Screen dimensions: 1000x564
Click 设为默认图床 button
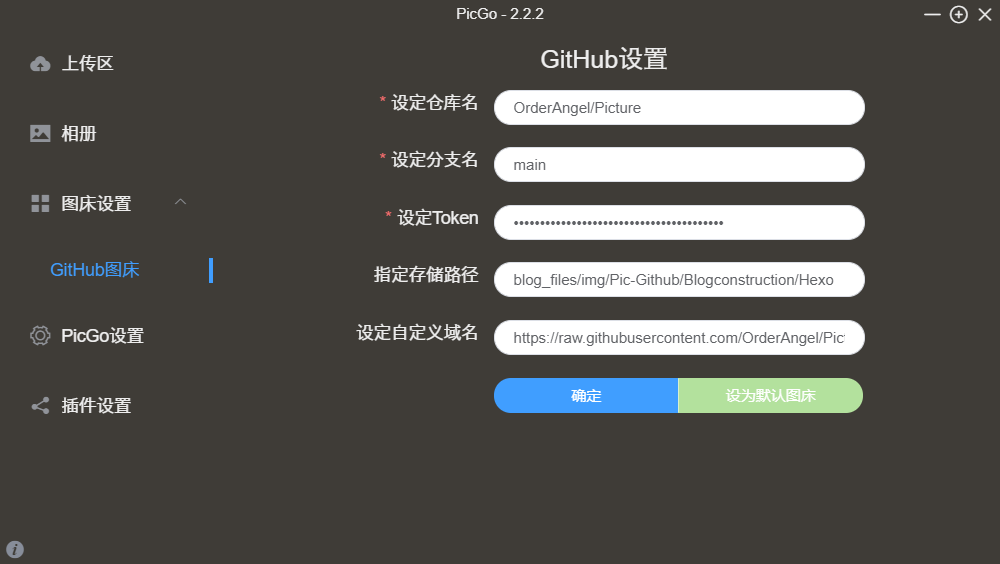(x=770, y=396)
